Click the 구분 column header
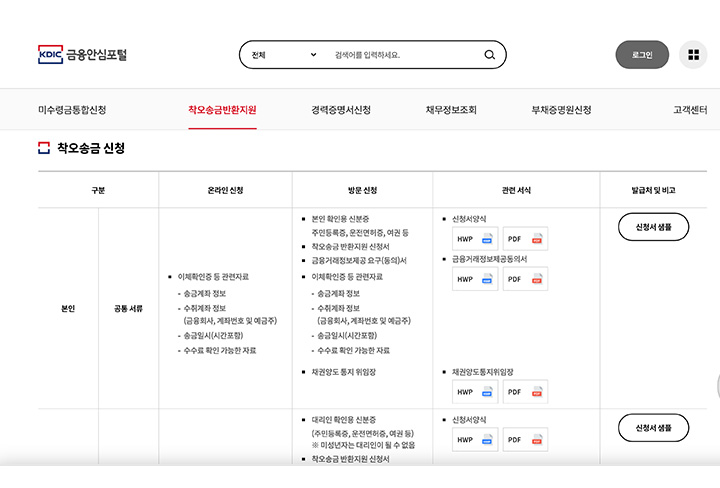 tap(98, 190)
